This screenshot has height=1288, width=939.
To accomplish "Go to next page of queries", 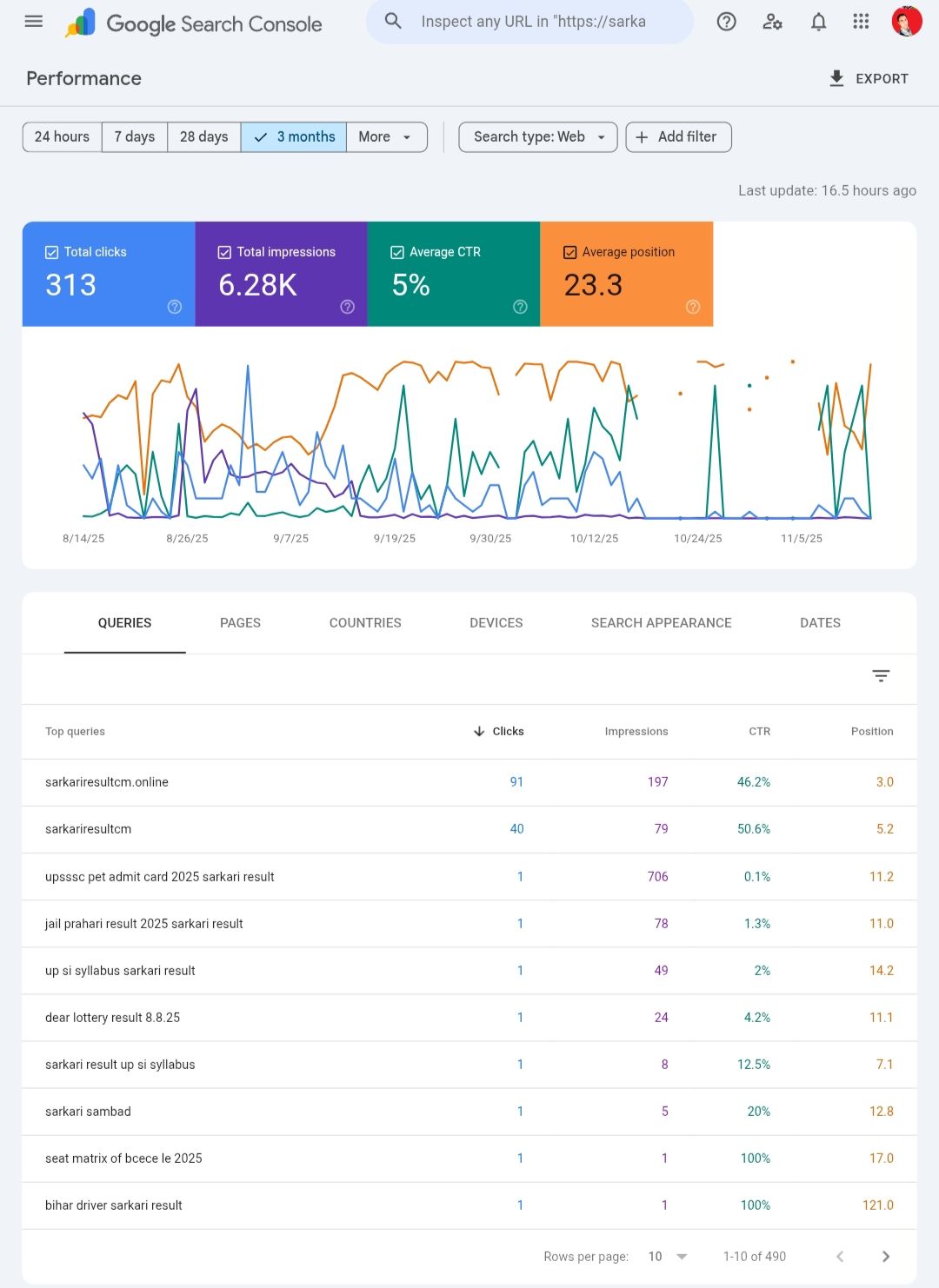I will tap(885, 1256).
